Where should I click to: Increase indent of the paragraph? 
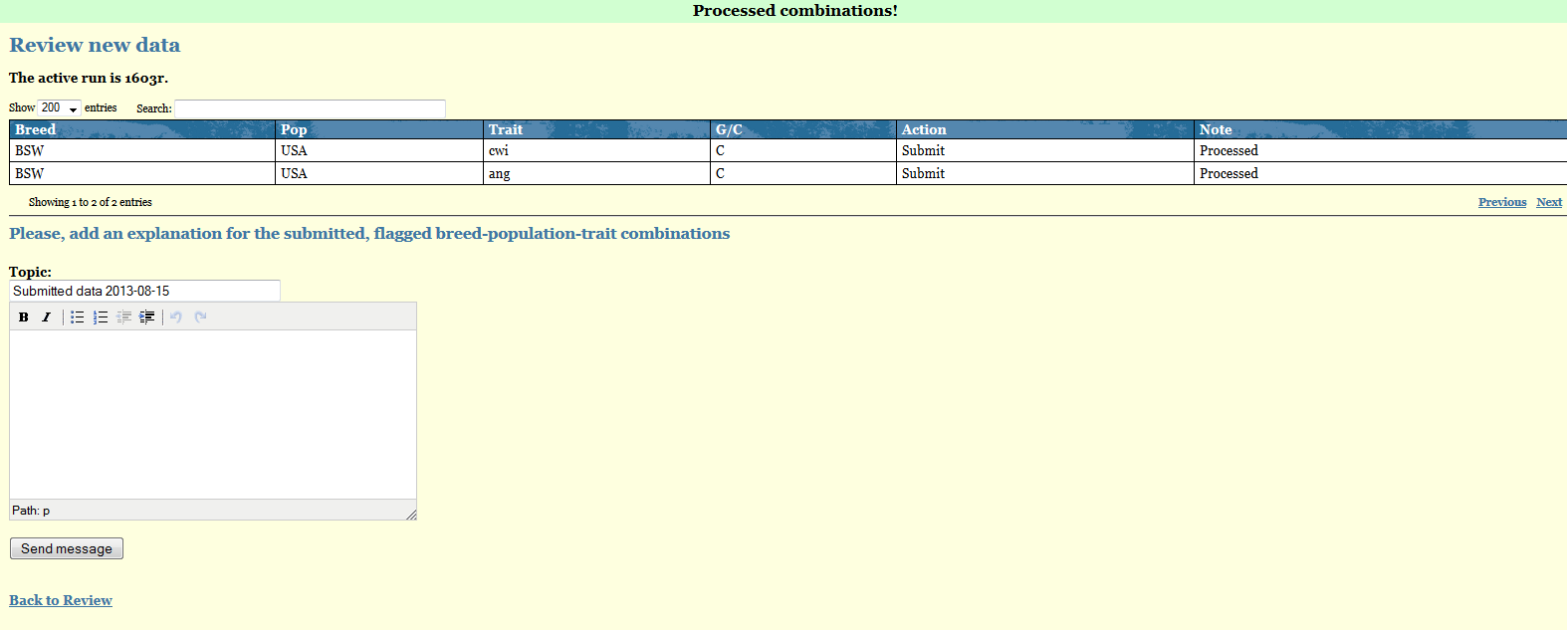(147, 317)
